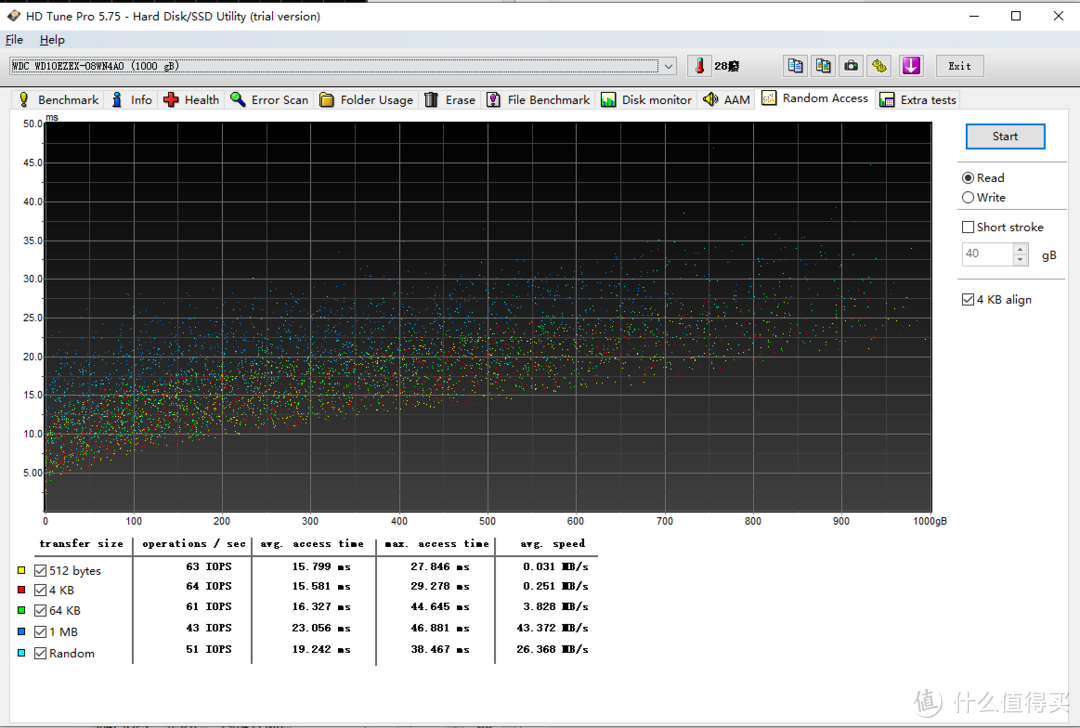Click the yellow 512 bytes color swatch
This screenshot has height=728, width=1080.
pos(21,570)
